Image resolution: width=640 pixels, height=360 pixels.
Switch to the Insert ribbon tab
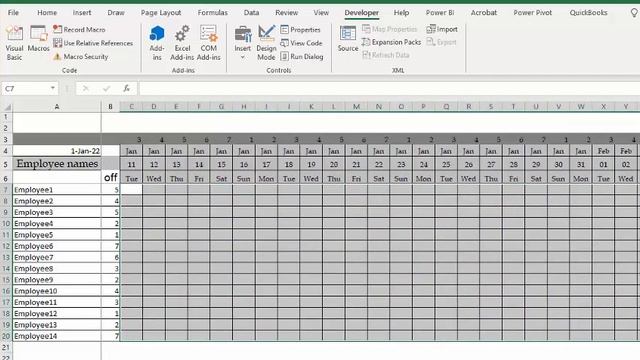[x=82, y=13]
